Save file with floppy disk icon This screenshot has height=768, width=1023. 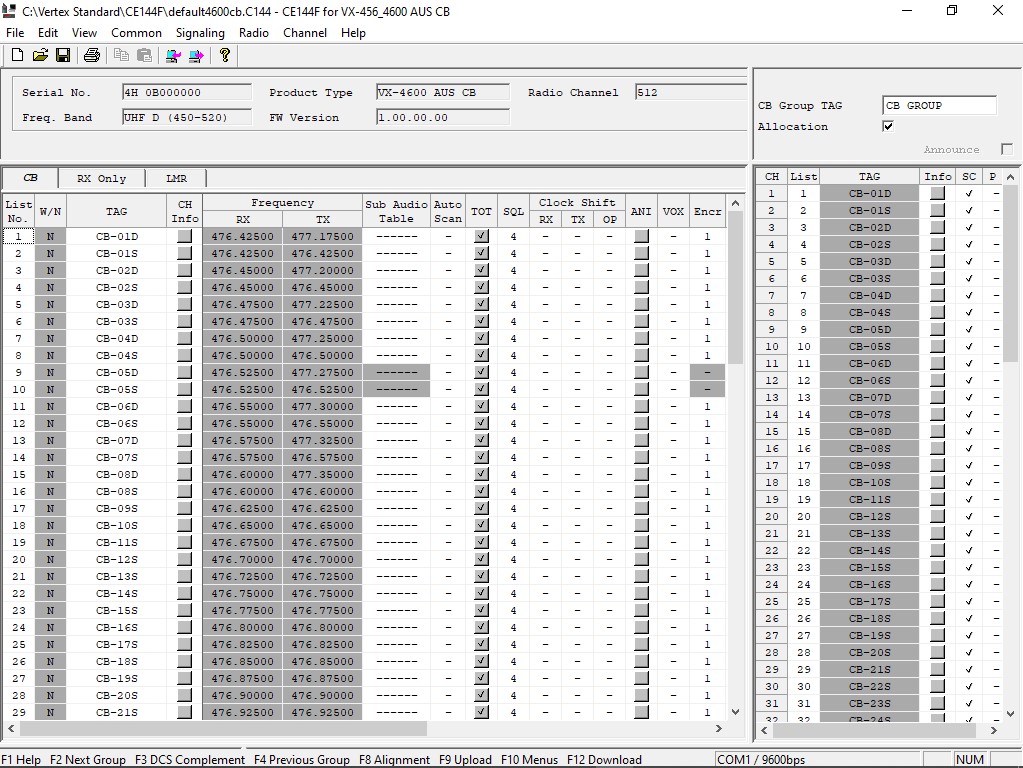coord(63,55)
